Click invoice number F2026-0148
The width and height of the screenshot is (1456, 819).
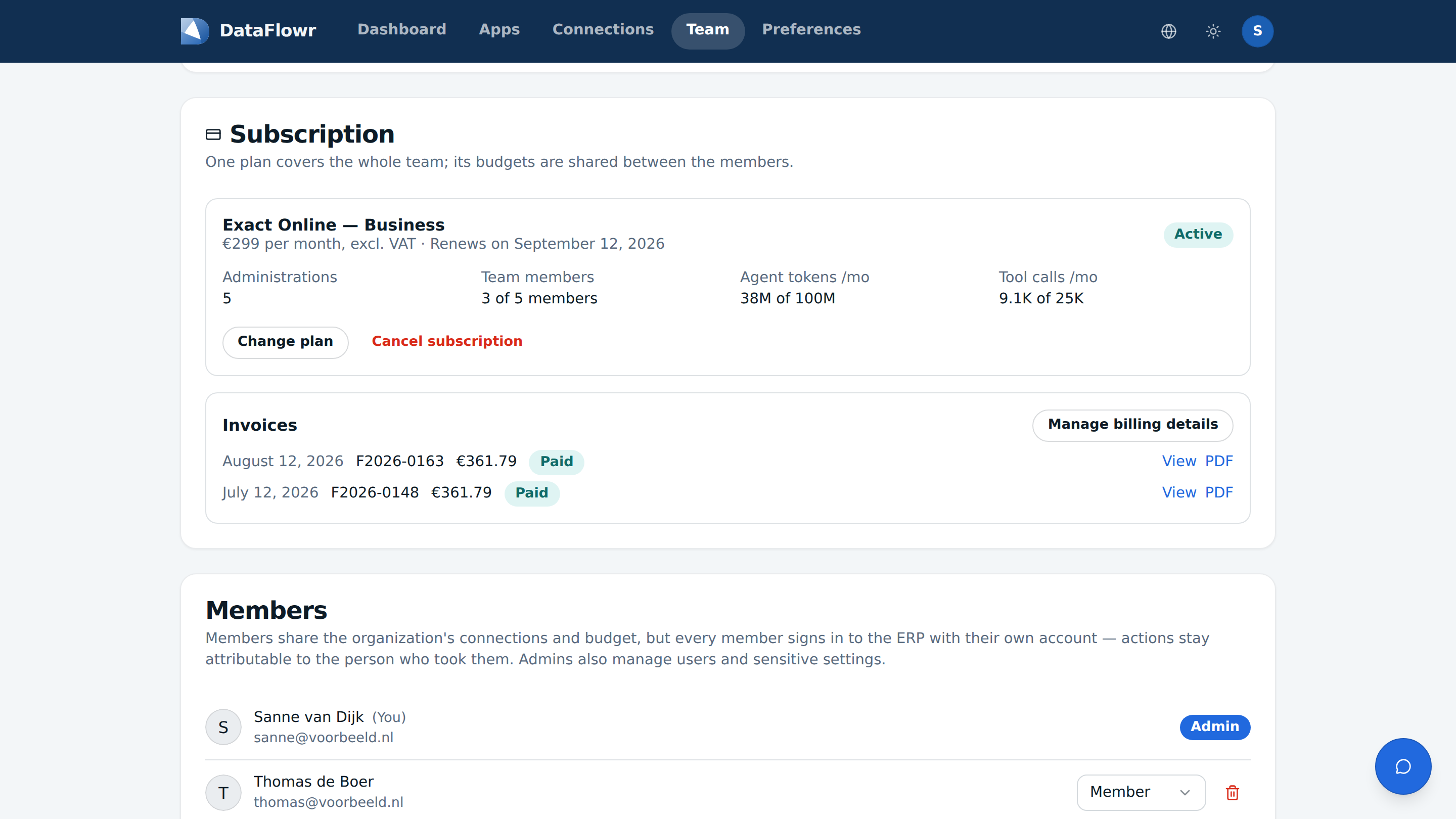point(375,492)
